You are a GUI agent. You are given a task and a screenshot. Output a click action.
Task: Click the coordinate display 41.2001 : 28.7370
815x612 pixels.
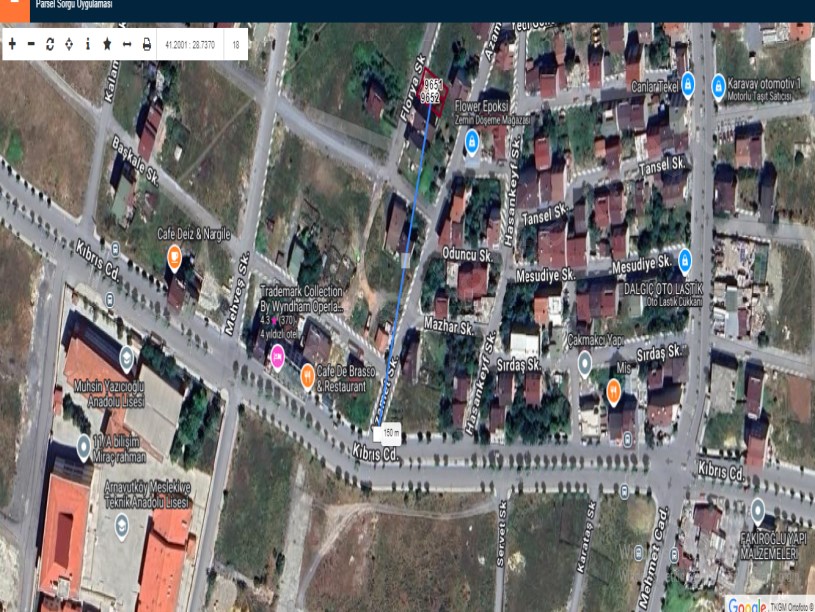(191, 44)
